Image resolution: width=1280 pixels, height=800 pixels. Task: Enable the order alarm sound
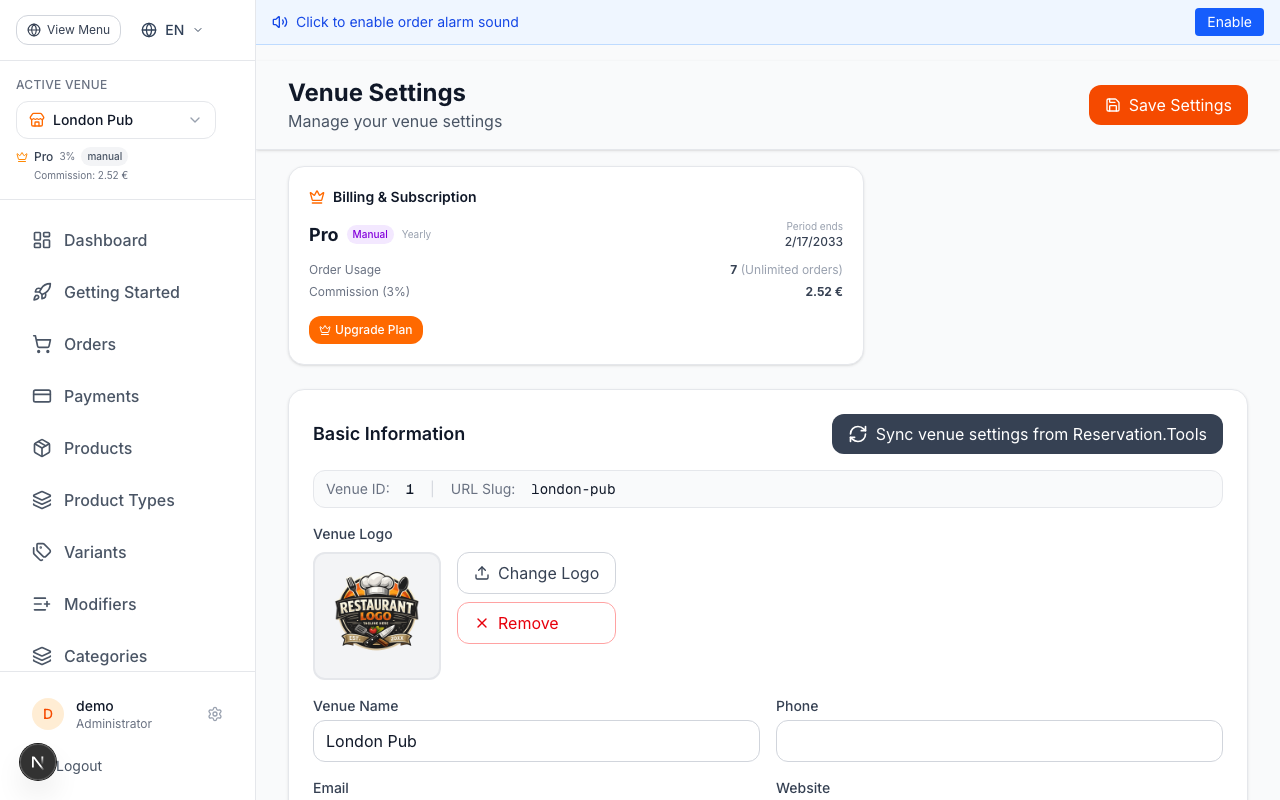(1229, 21)
